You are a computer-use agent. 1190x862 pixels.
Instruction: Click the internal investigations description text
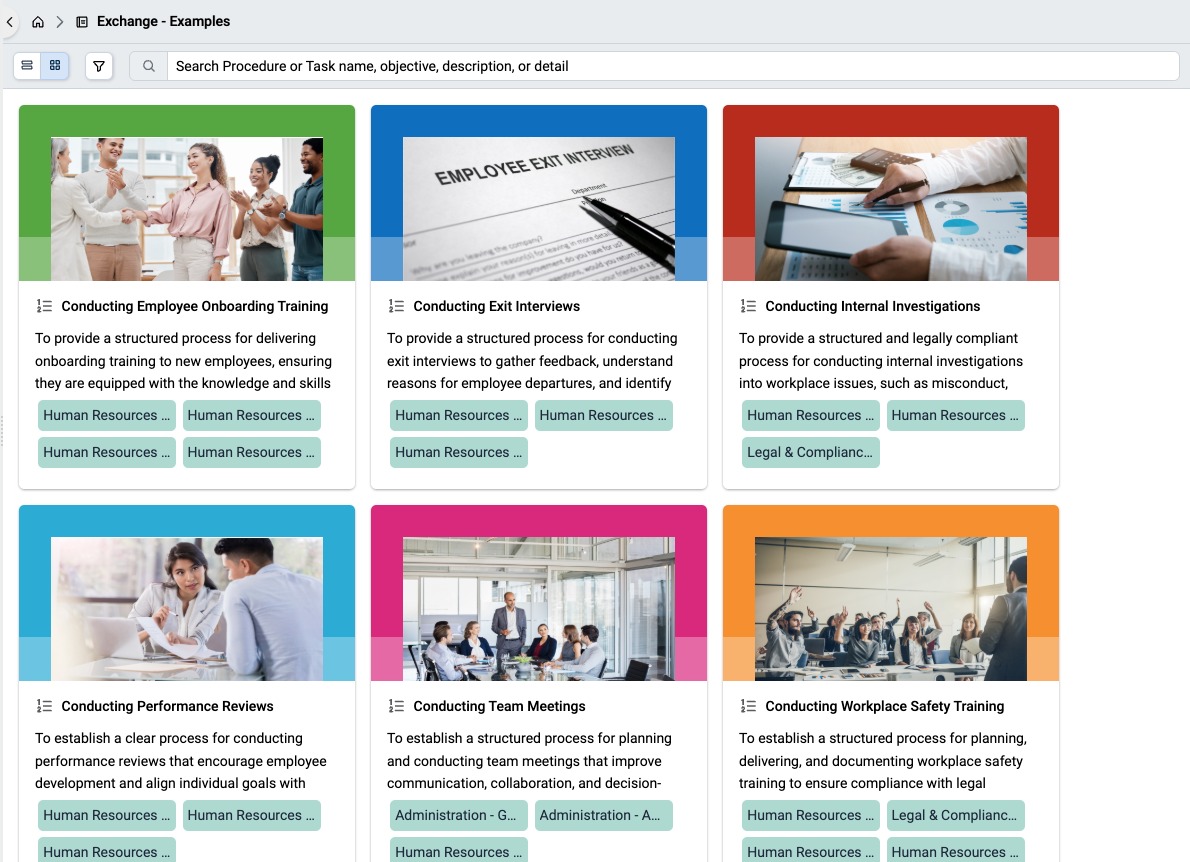[881, 360]
